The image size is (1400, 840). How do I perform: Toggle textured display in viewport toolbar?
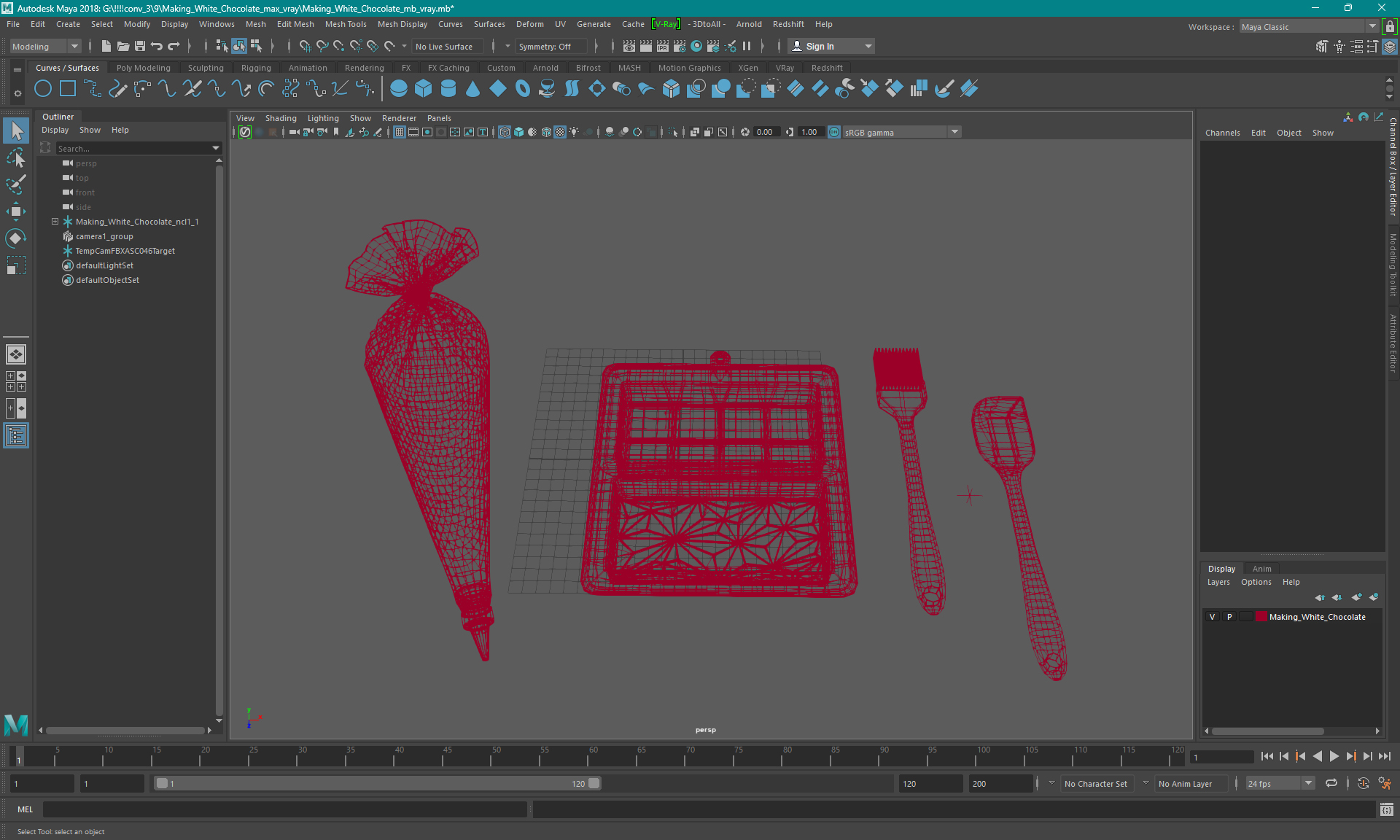tap(560, 132)
